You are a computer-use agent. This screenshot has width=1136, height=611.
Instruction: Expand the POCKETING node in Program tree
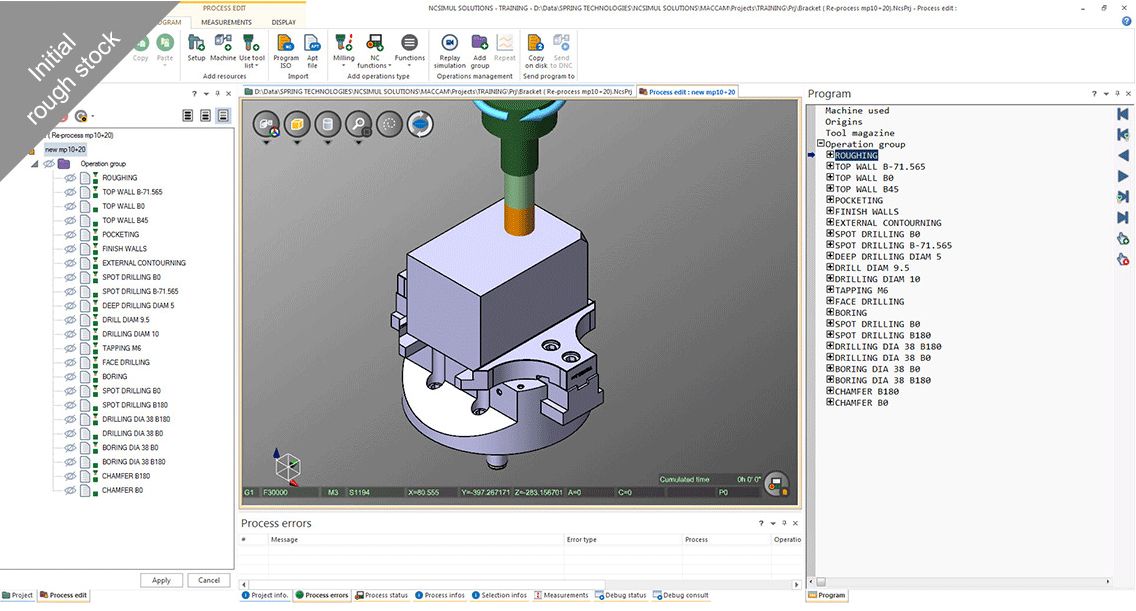(830, 200)
